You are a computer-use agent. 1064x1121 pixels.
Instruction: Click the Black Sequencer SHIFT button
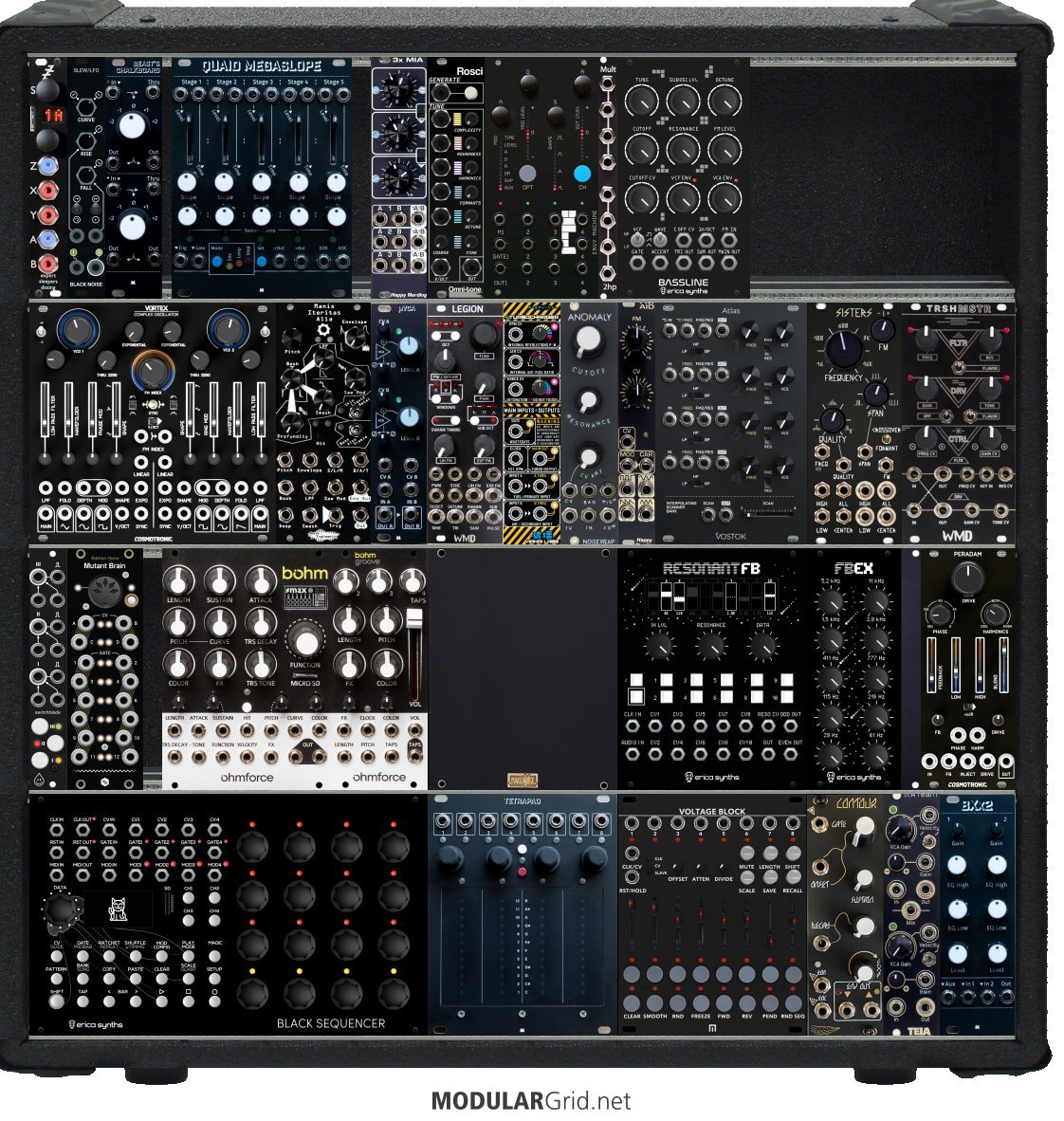click(57, 1002)
